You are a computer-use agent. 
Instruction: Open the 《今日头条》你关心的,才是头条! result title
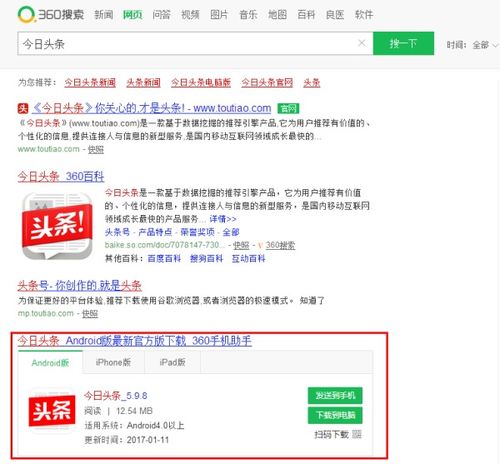(152, 108)
